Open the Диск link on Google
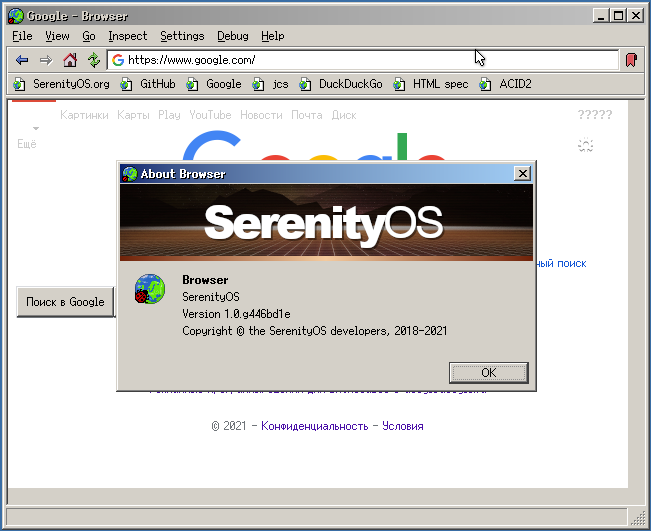Screen dimensions: 651x531 pyautogui.click(x=344, y=115)
